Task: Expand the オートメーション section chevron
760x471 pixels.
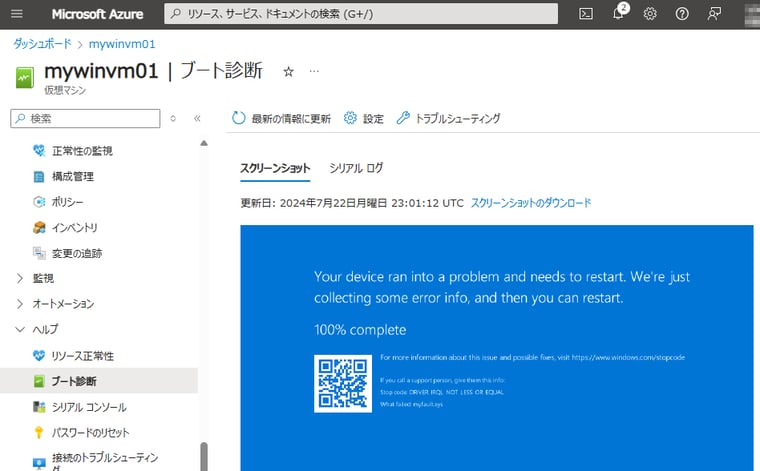Action: pos(20,304)
